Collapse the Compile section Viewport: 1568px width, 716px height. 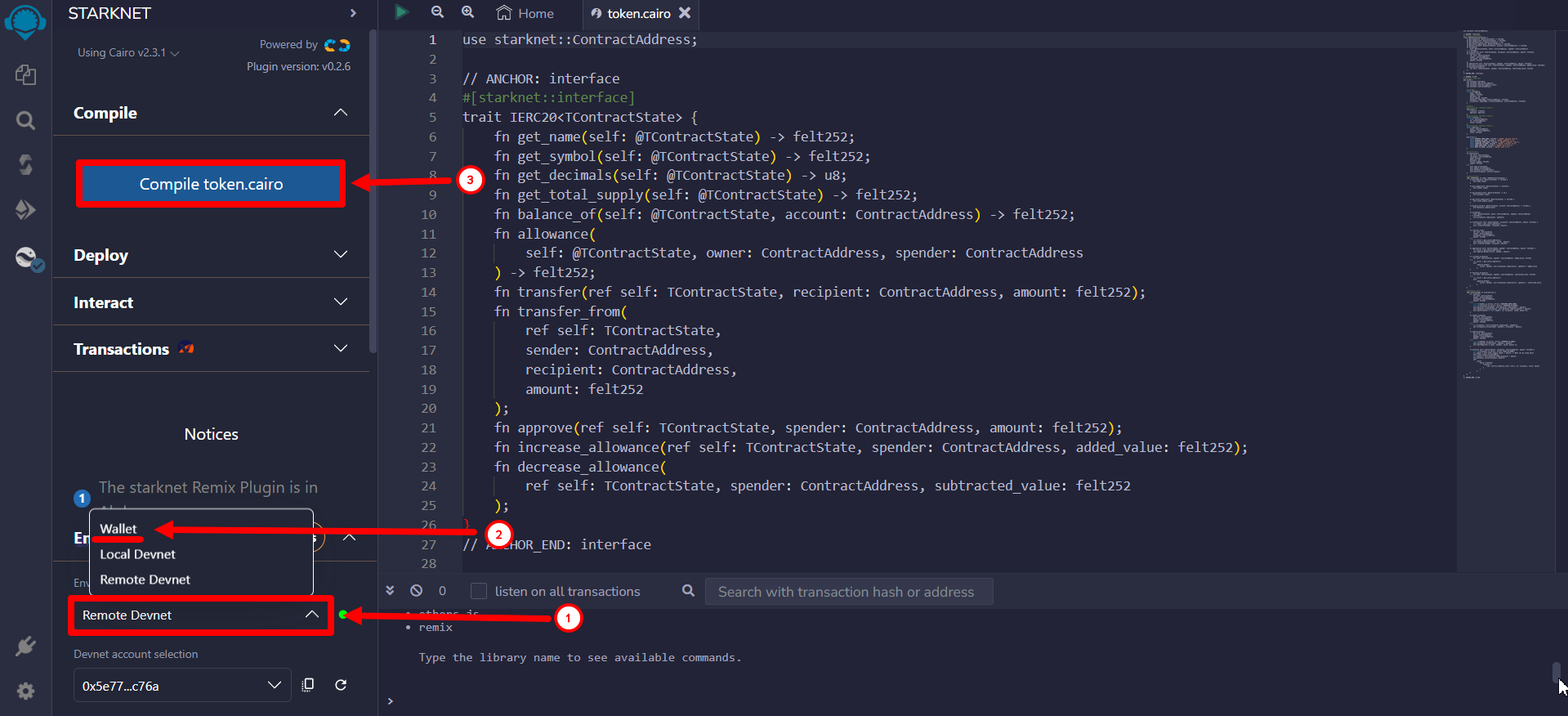click(x=341, y=112)
